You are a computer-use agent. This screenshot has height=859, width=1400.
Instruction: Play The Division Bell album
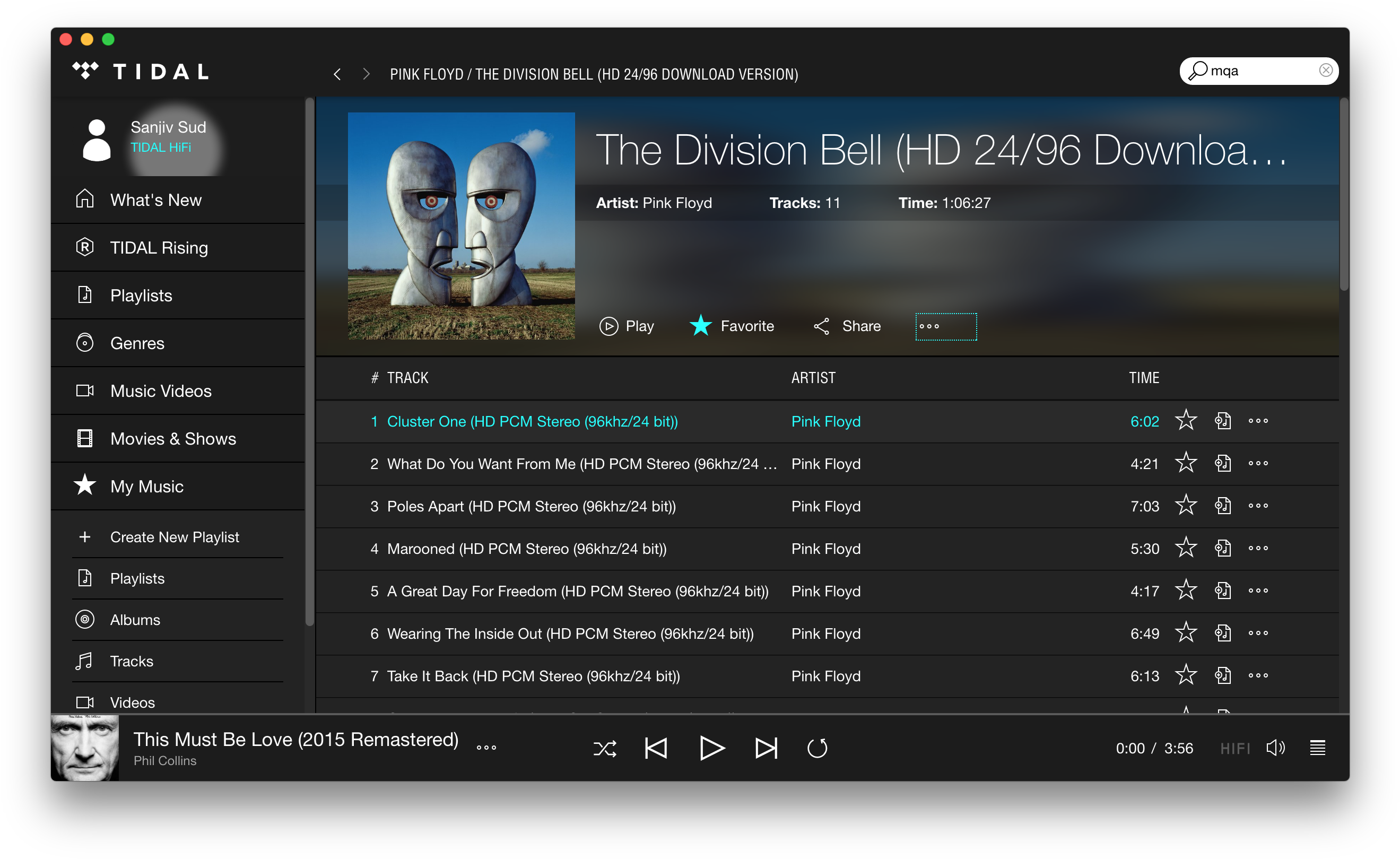click(x=627, y=326)
